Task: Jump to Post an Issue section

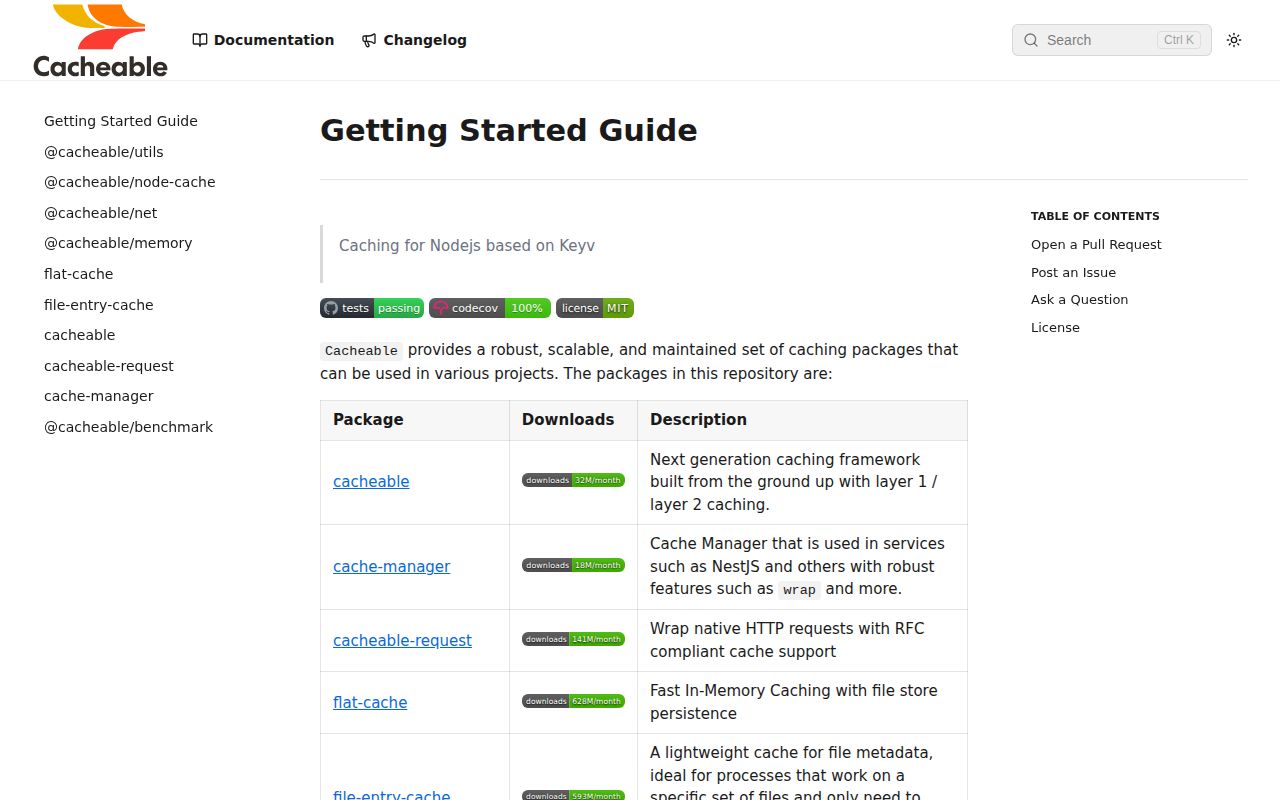Action: point(1073,272)
